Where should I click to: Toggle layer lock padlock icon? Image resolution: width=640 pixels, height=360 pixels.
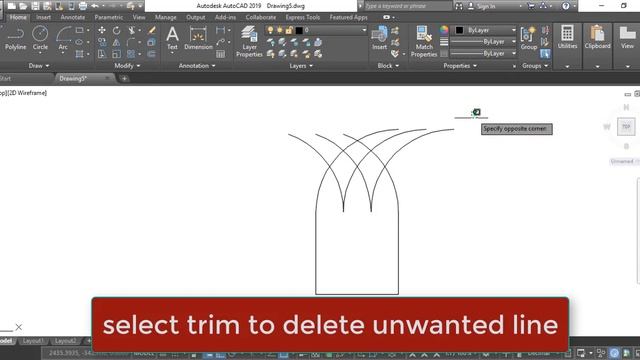289,30
